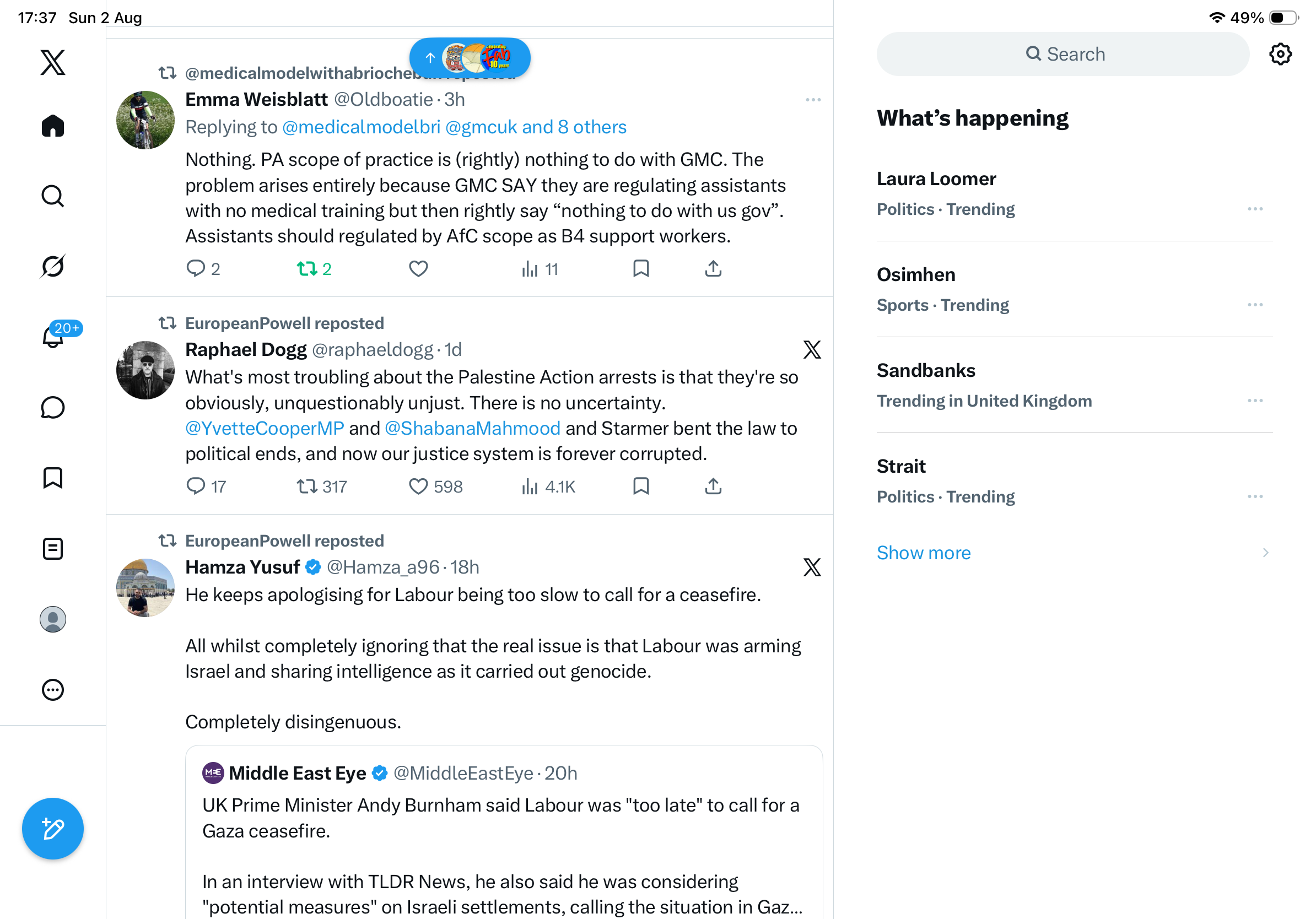Image resolution: width=1316 pixels, height=919 pixels.
Task: Click the compose new post button
Action: click(53, 828)
